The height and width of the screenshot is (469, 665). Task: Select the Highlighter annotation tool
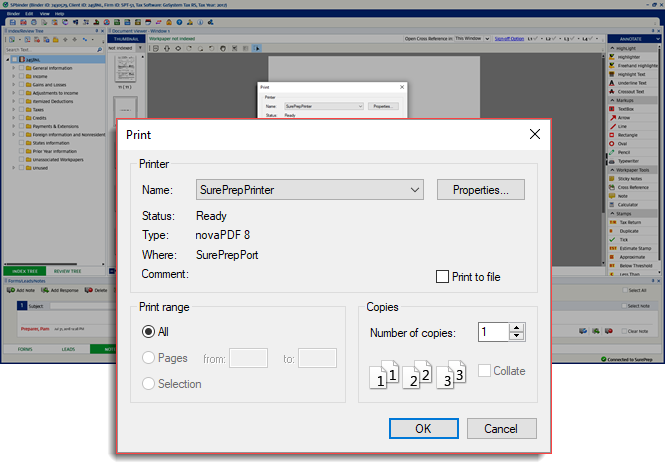tap(630, 57)
